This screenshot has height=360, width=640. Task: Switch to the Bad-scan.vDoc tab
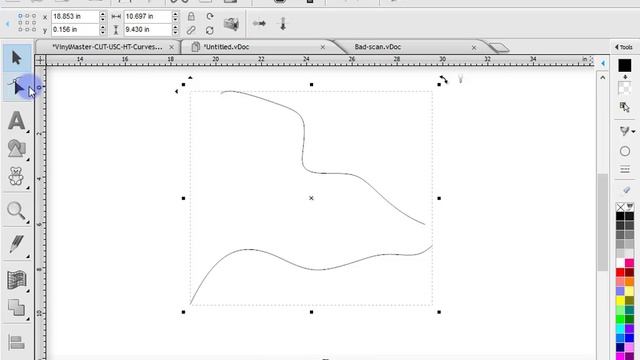tap(378, 47)
